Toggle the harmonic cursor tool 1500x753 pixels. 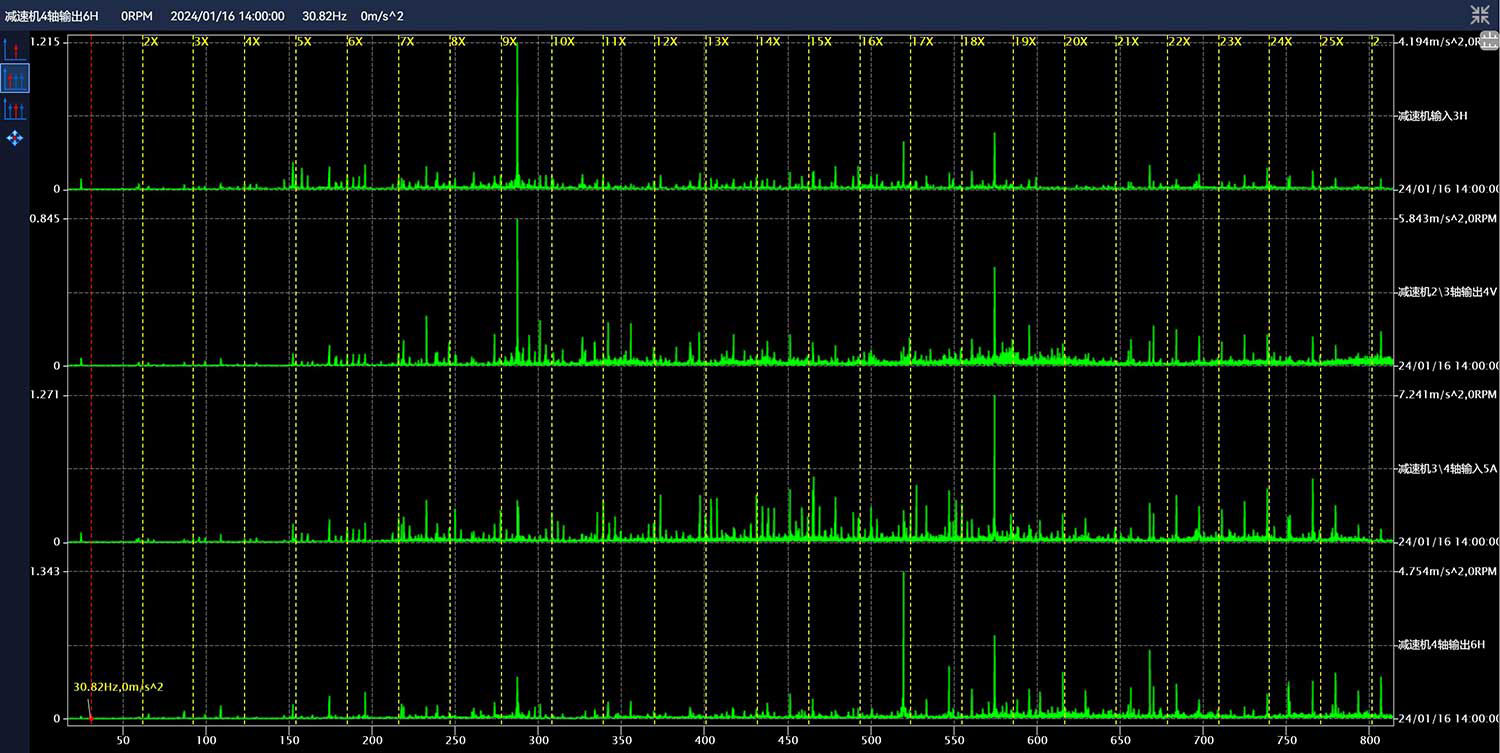pos(14,79)
